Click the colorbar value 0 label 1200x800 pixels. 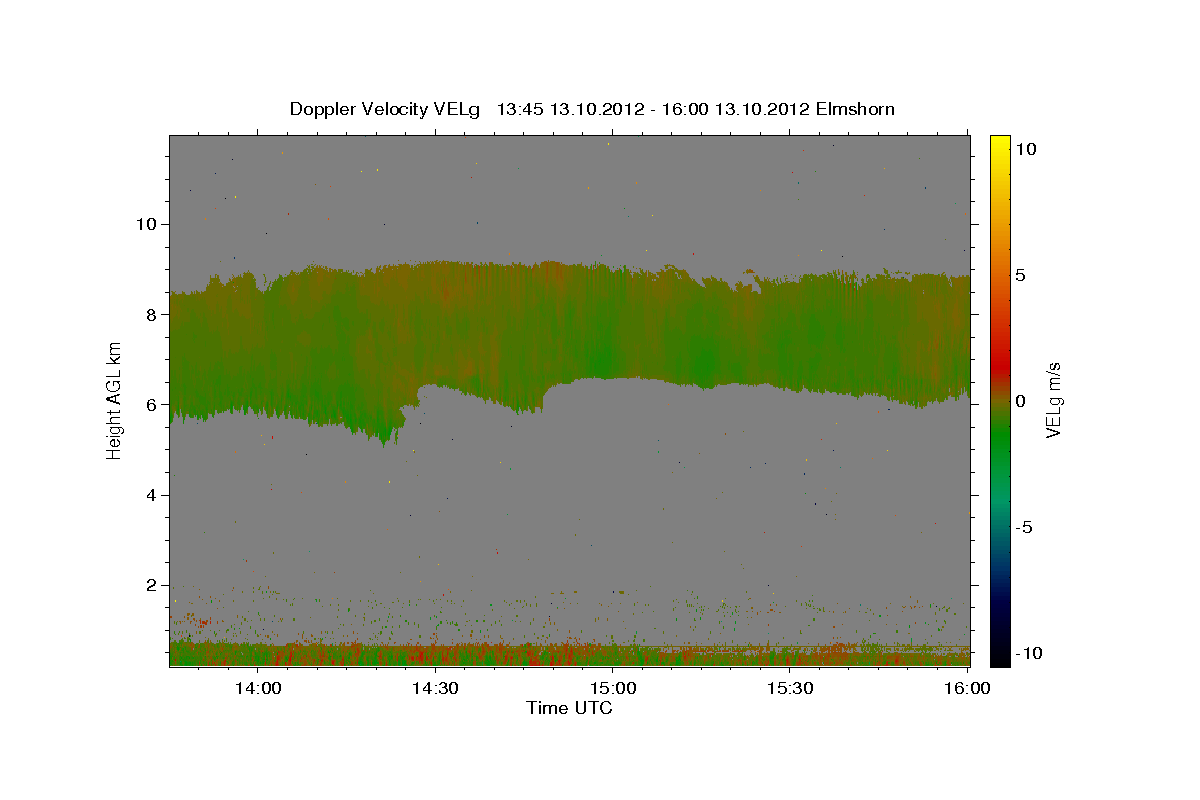pyautogui.click(x=1021, y=401)
